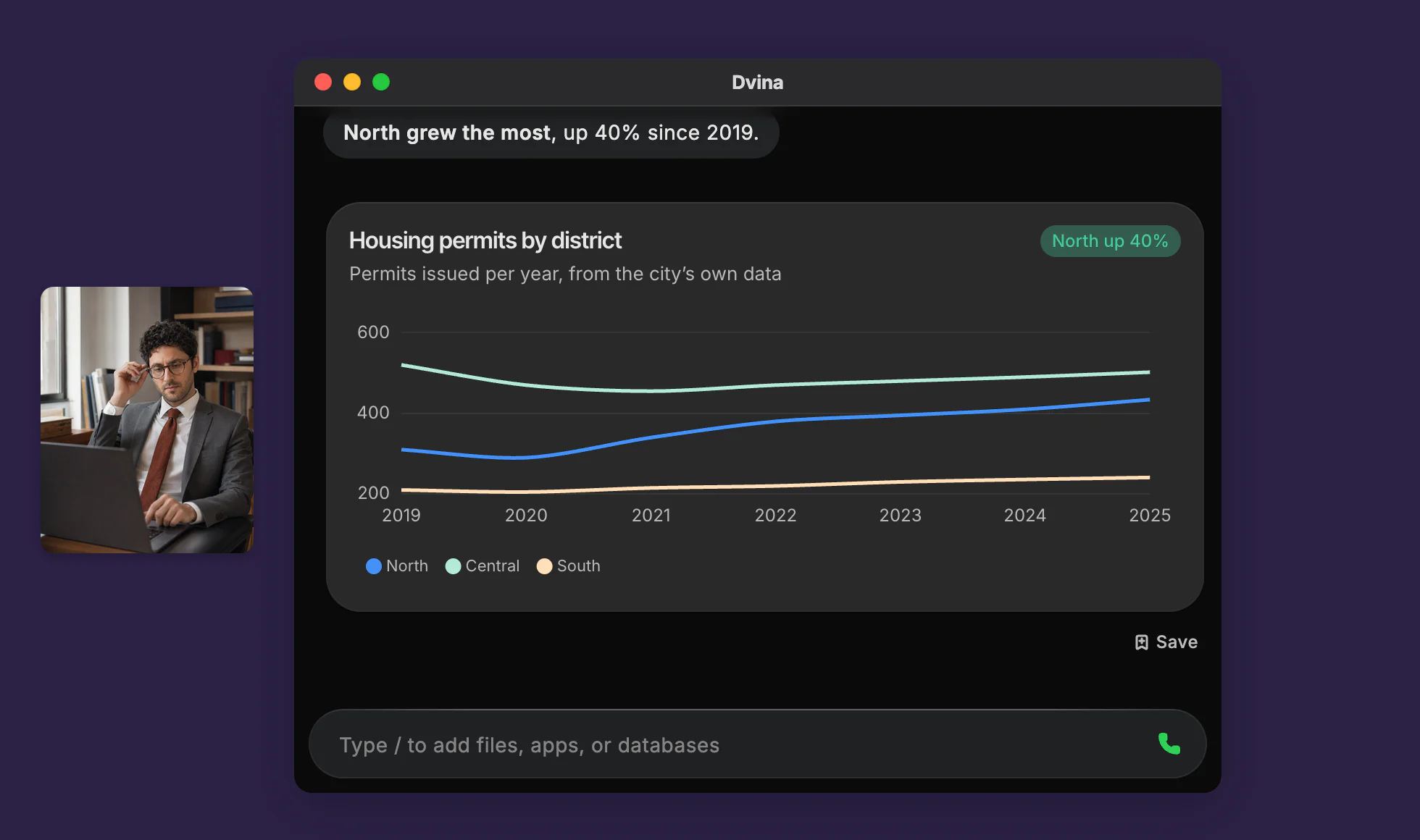Screen dimensions: 1420x840
Task: Click the Save bookmark icon
Action: [x=1141, y=642]
